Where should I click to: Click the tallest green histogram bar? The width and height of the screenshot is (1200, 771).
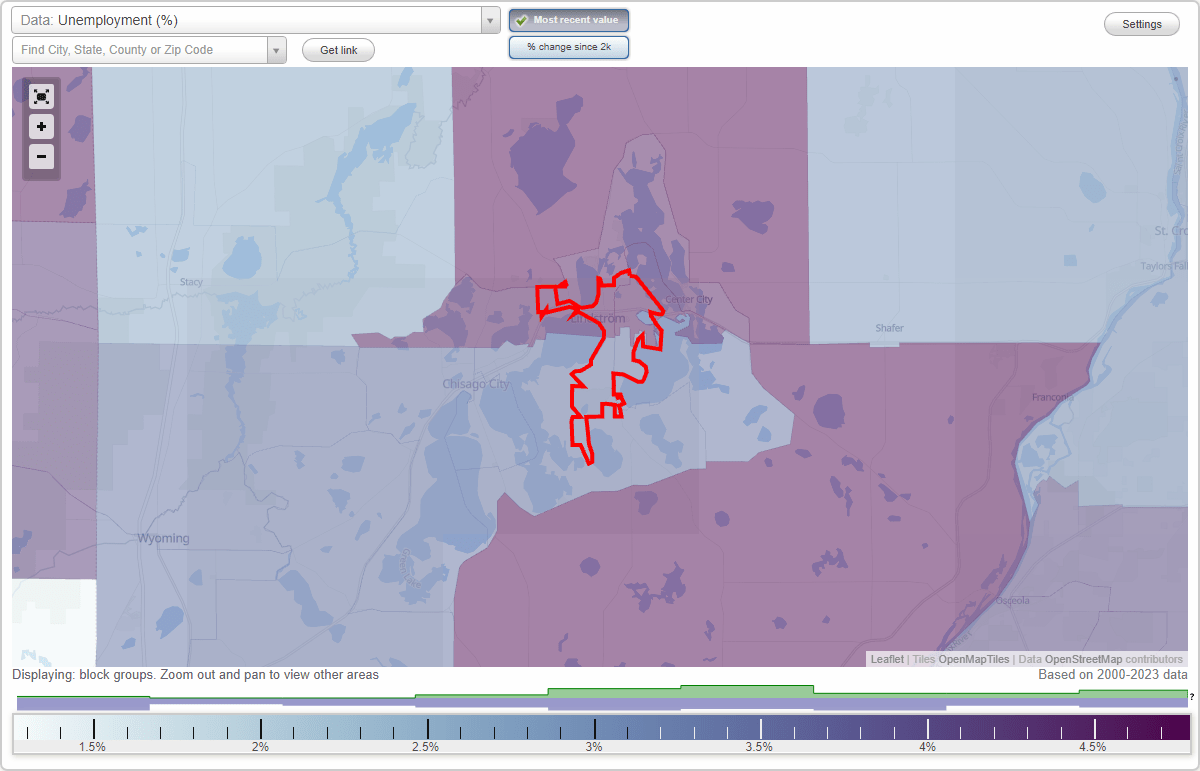click(747, 692)
